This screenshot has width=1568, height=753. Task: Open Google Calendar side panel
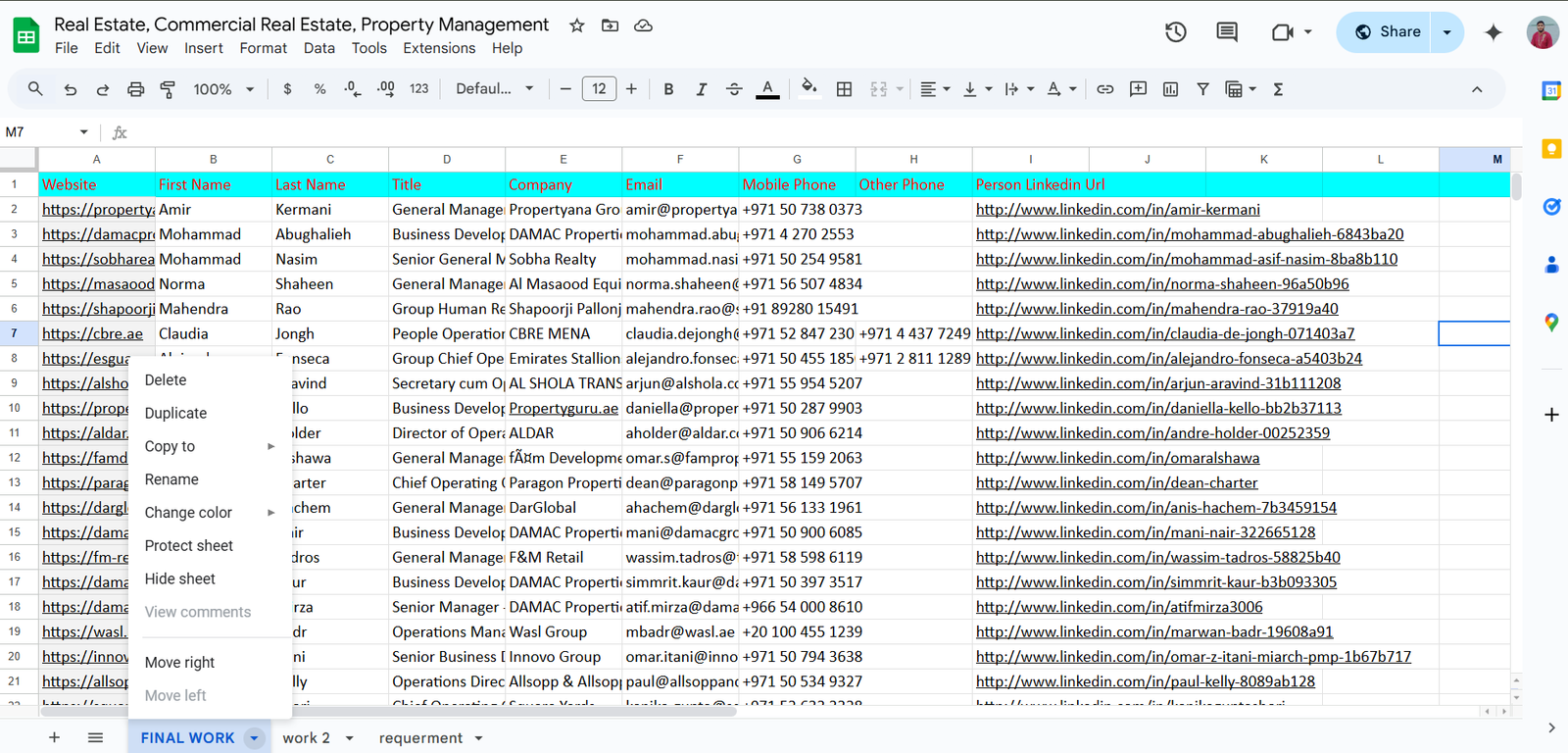point(1551,91)
